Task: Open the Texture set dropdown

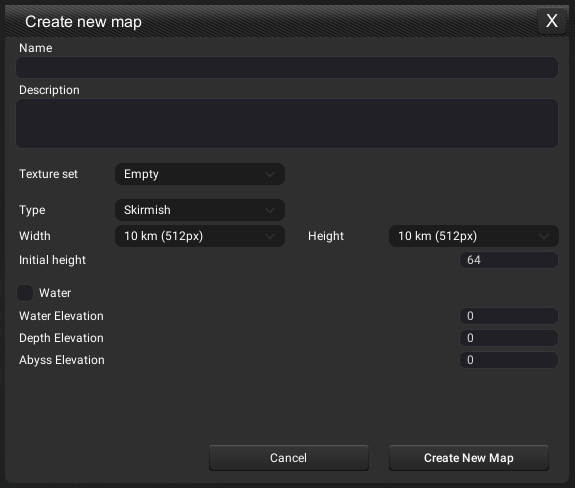Action: click(200, 174)
